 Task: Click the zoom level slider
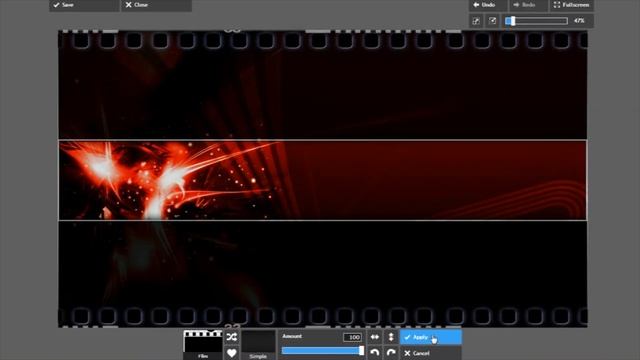[x=536, y=21]
